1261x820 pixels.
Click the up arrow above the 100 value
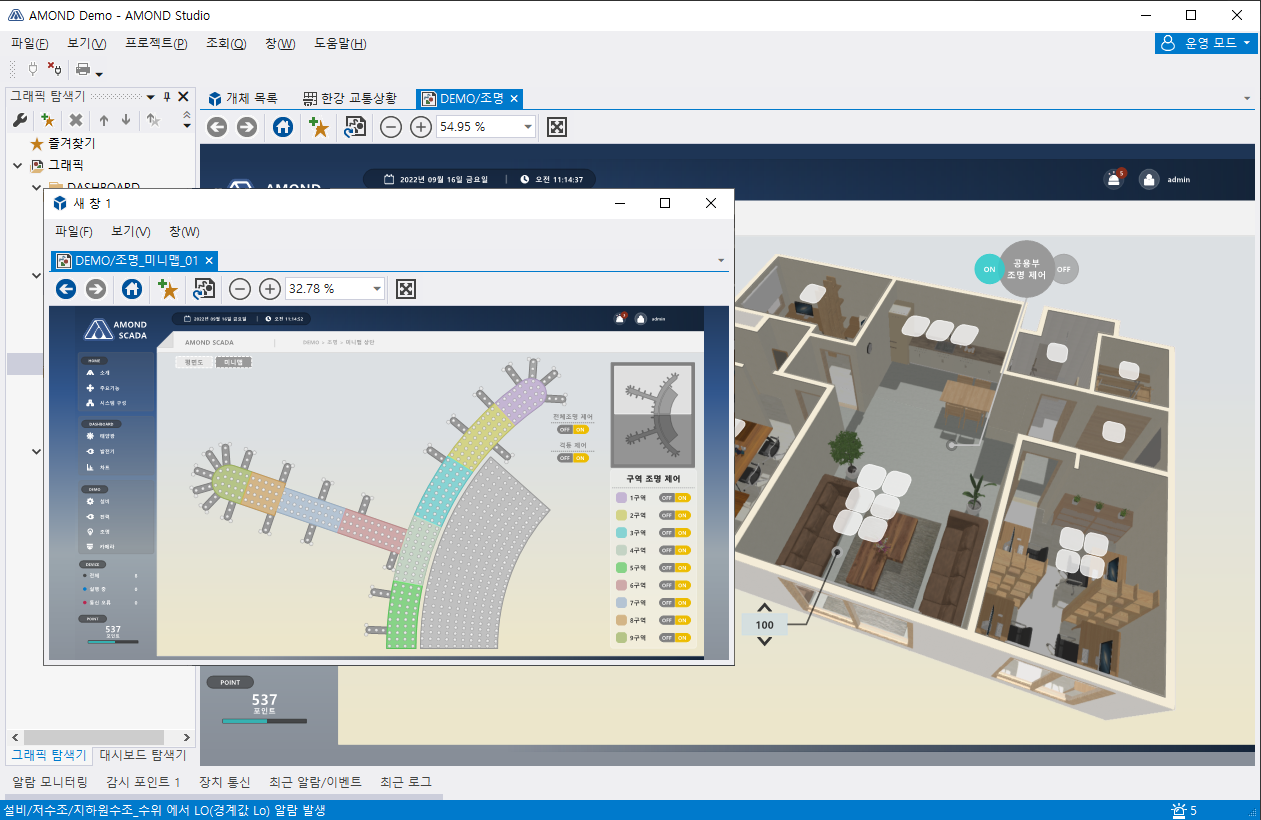tap(765, 608)
